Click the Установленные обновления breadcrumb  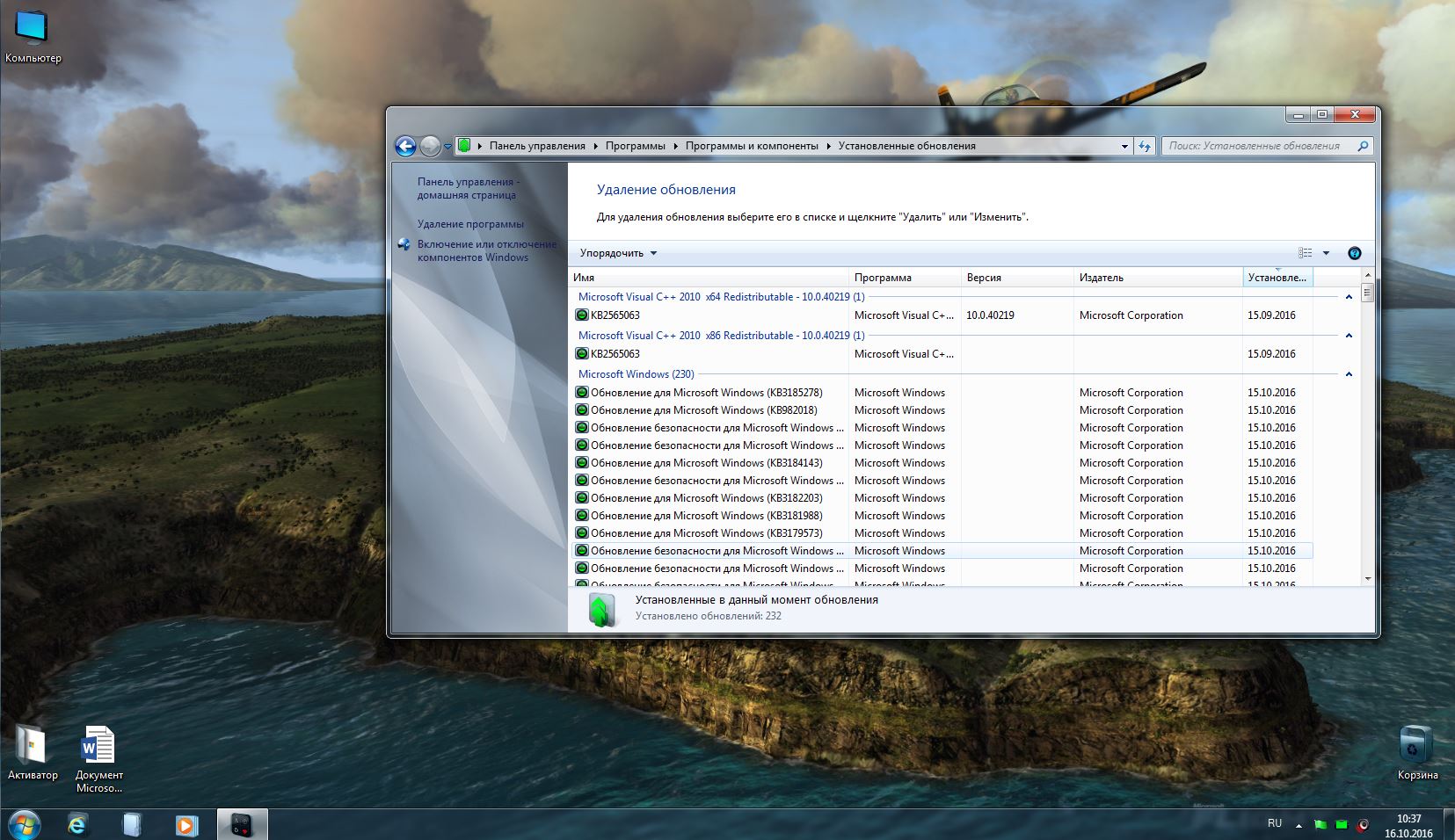point(906,146)
